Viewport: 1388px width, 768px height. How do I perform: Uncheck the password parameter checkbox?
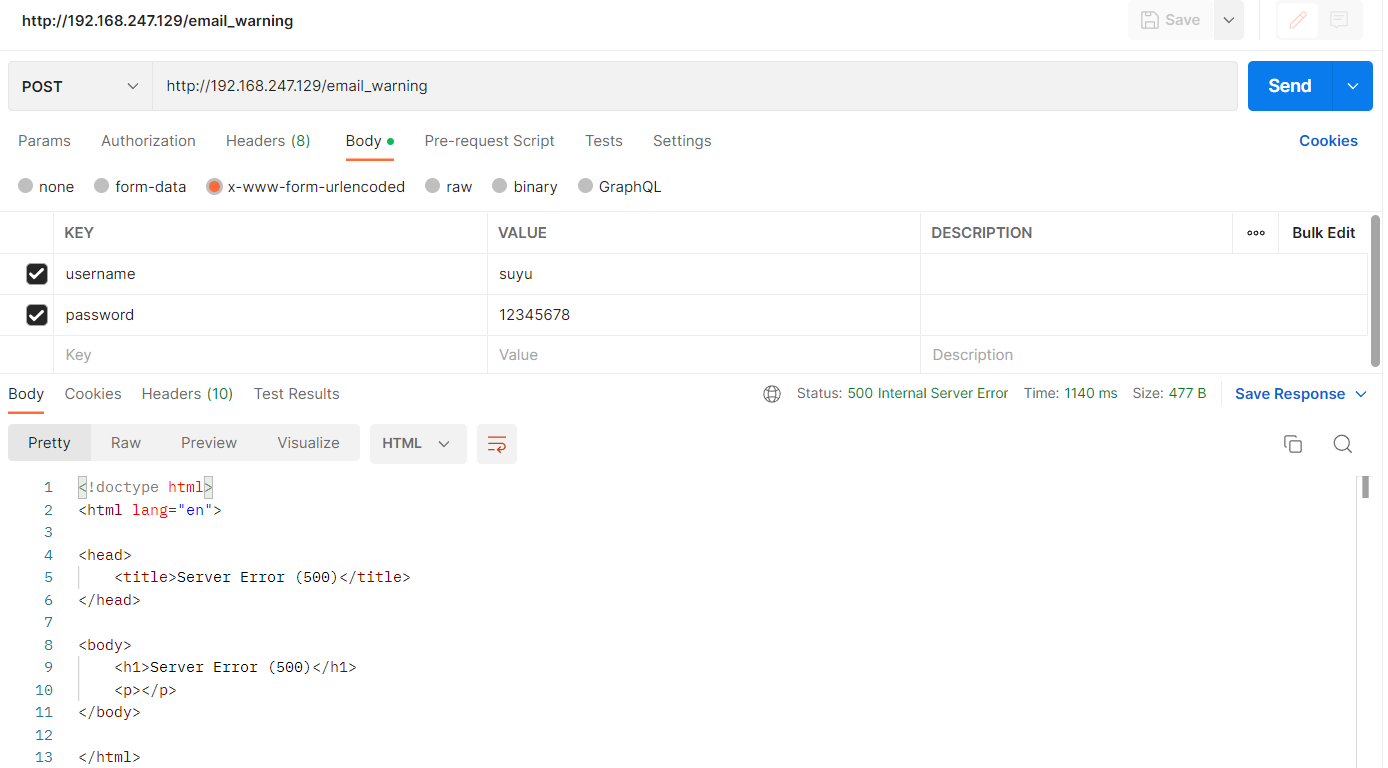pos(37,315)
